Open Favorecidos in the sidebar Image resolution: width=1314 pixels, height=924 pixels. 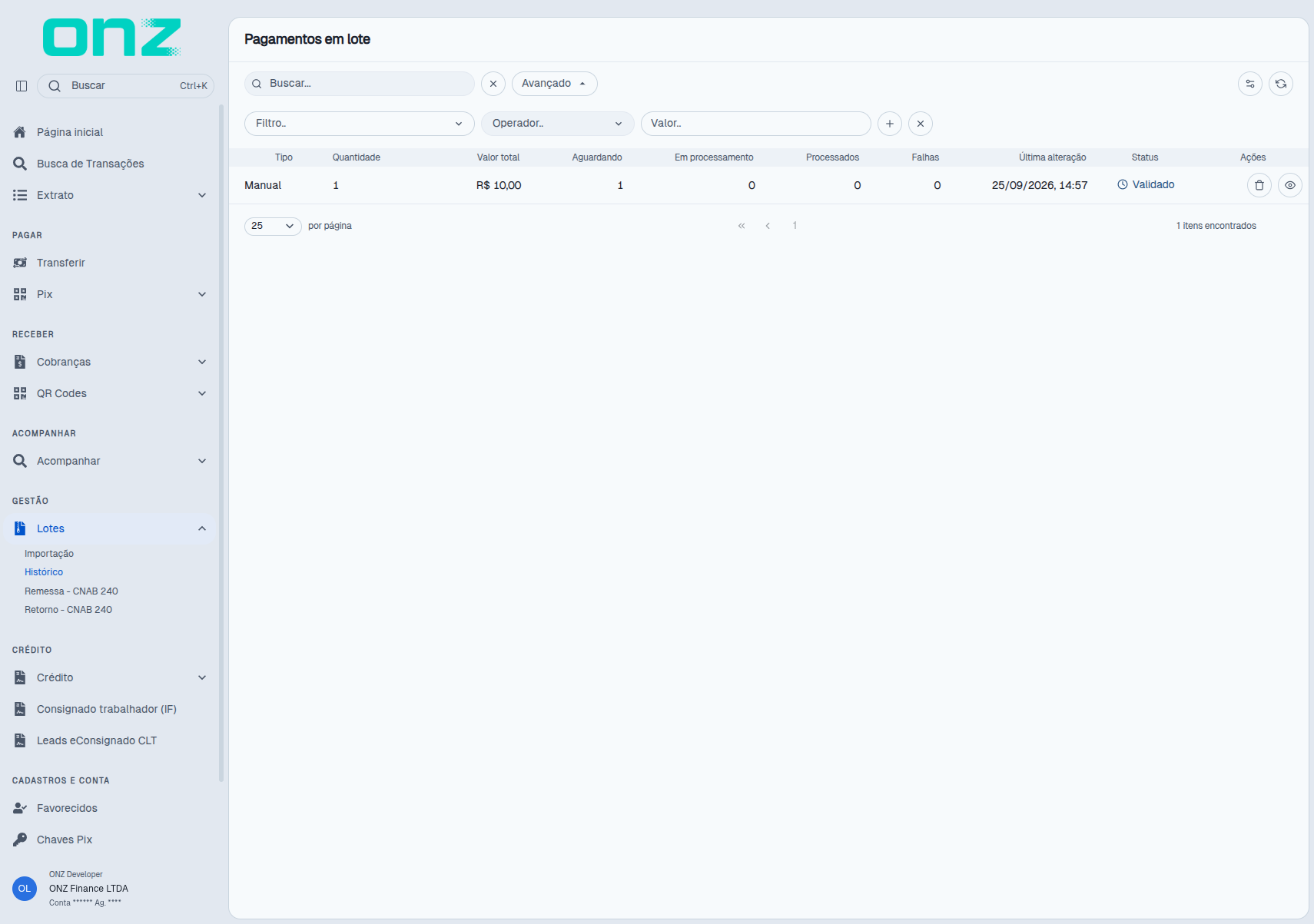click(x=110, y=808)
